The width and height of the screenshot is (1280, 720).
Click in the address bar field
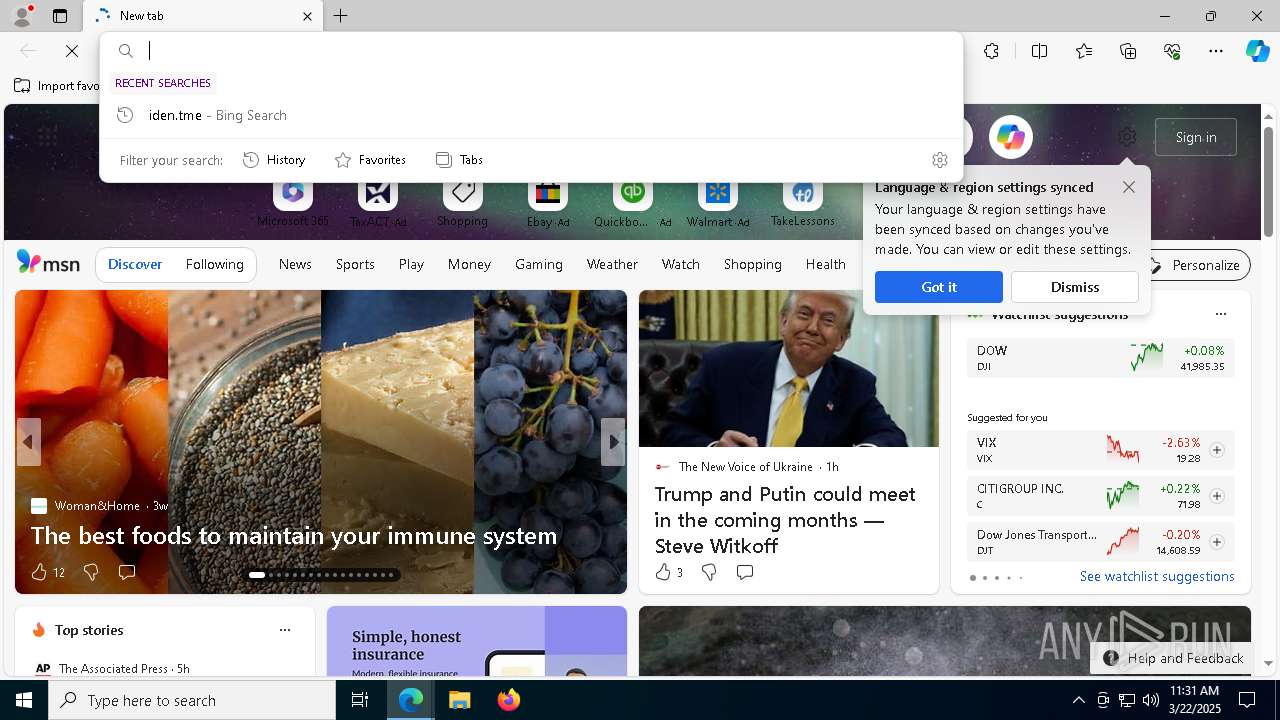[550, 51]
